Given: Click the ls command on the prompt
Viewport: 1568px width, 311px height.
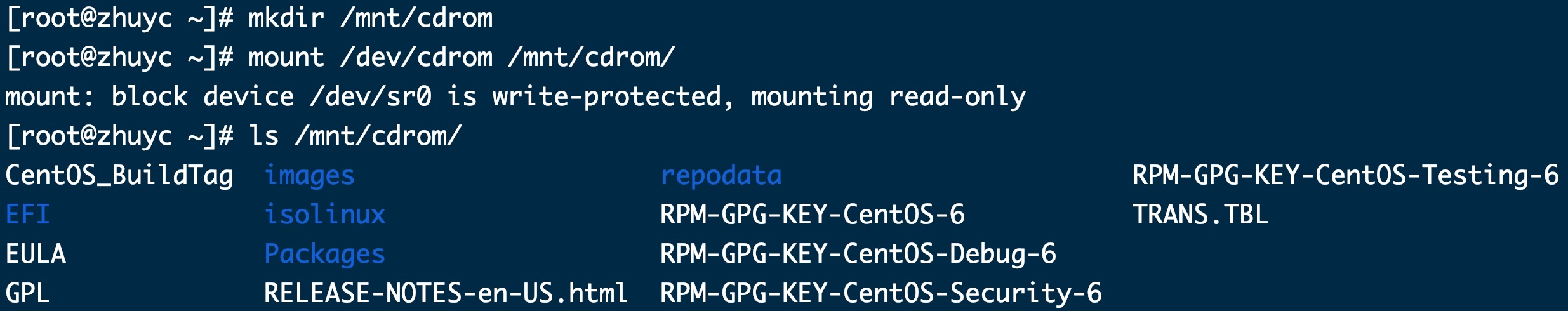Looking at the screenshot, I should (263, 136).
